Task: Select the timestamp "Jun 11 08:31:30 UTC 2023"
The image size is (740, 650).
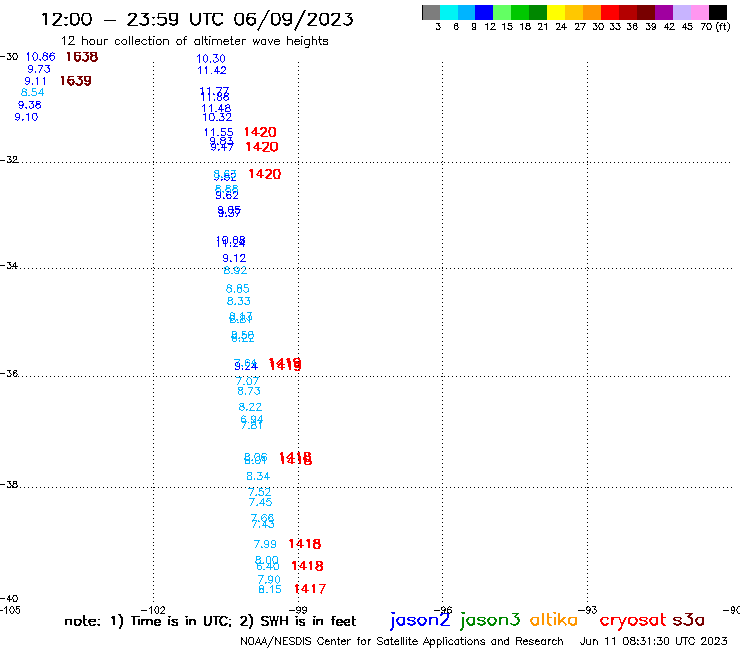Action: [654, 641]
